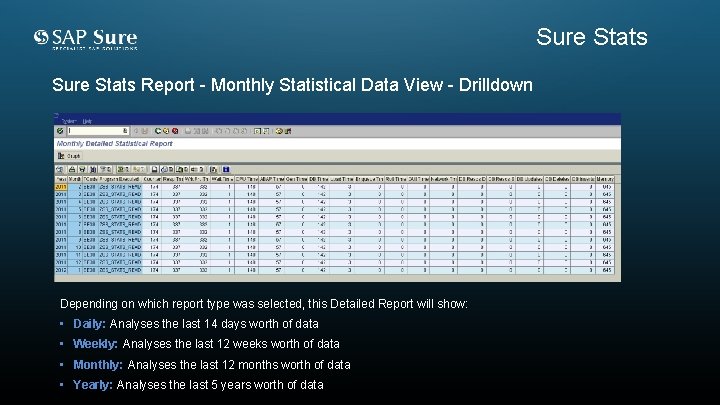Click the Memory column header
Image resolution: width=720 pixels, height=405 pixels.
point(605,179)
